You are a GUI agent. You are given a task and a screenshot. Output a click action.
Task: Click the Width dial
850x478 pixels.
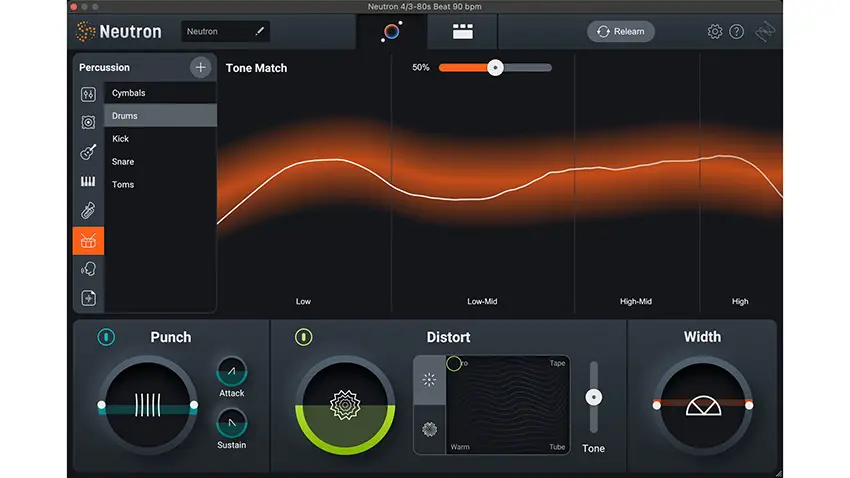click(703, 405)
